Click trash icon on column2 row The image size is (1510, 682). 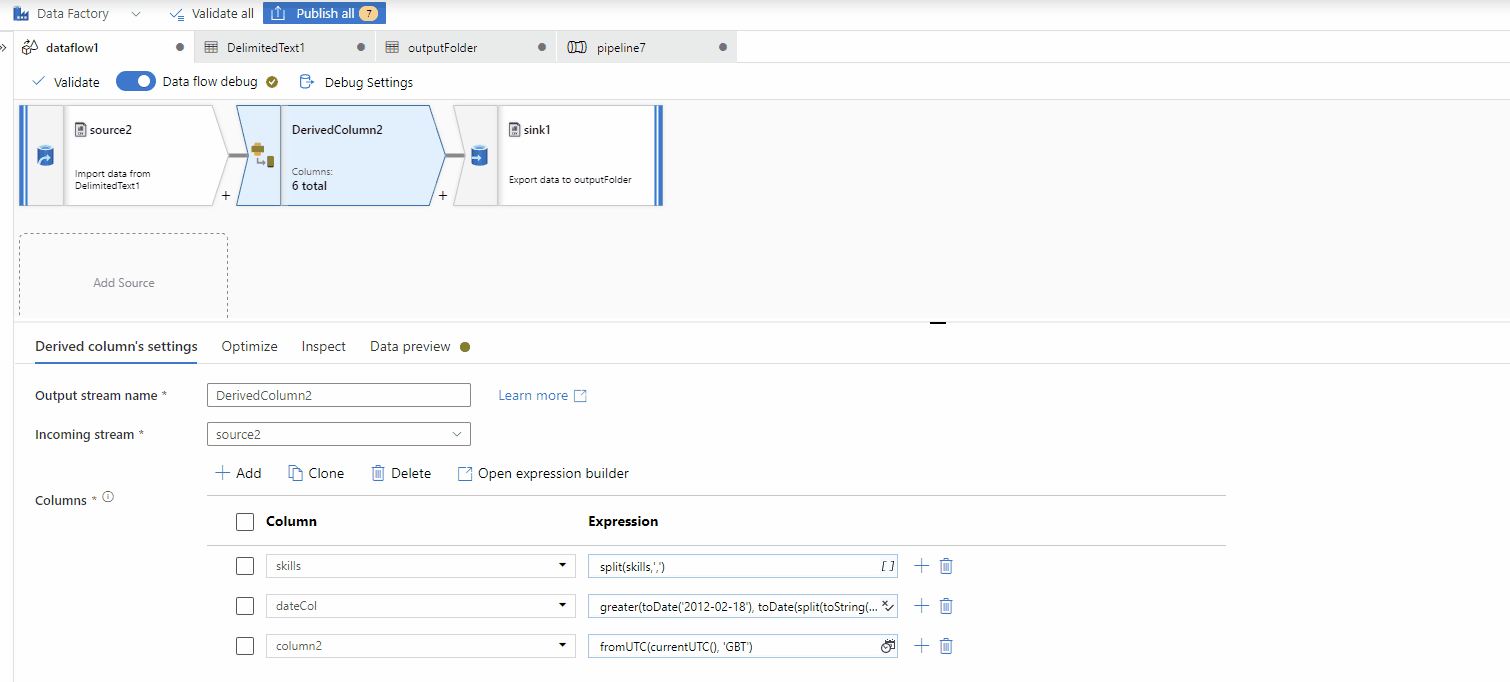[946, 646]
